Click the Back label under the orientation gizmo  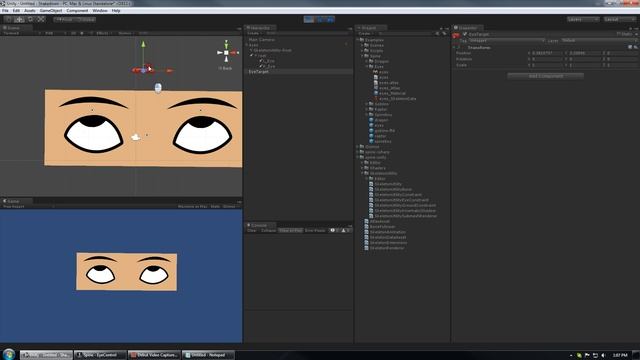tap(226, 68)
